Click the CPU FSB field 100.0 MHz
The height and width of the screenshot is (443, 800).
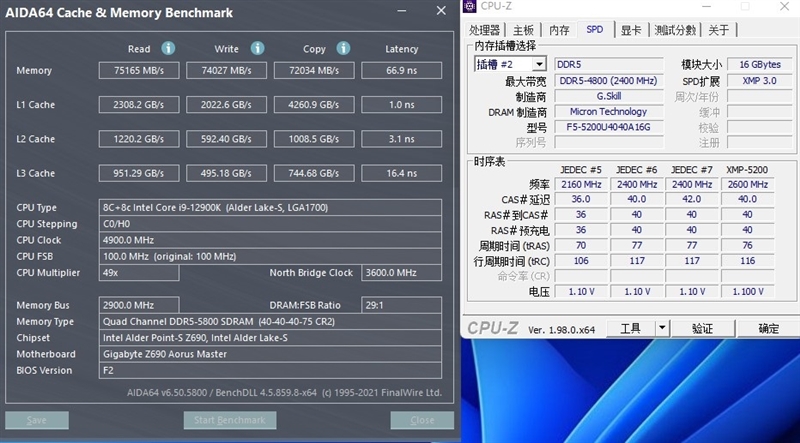(270, 256)
